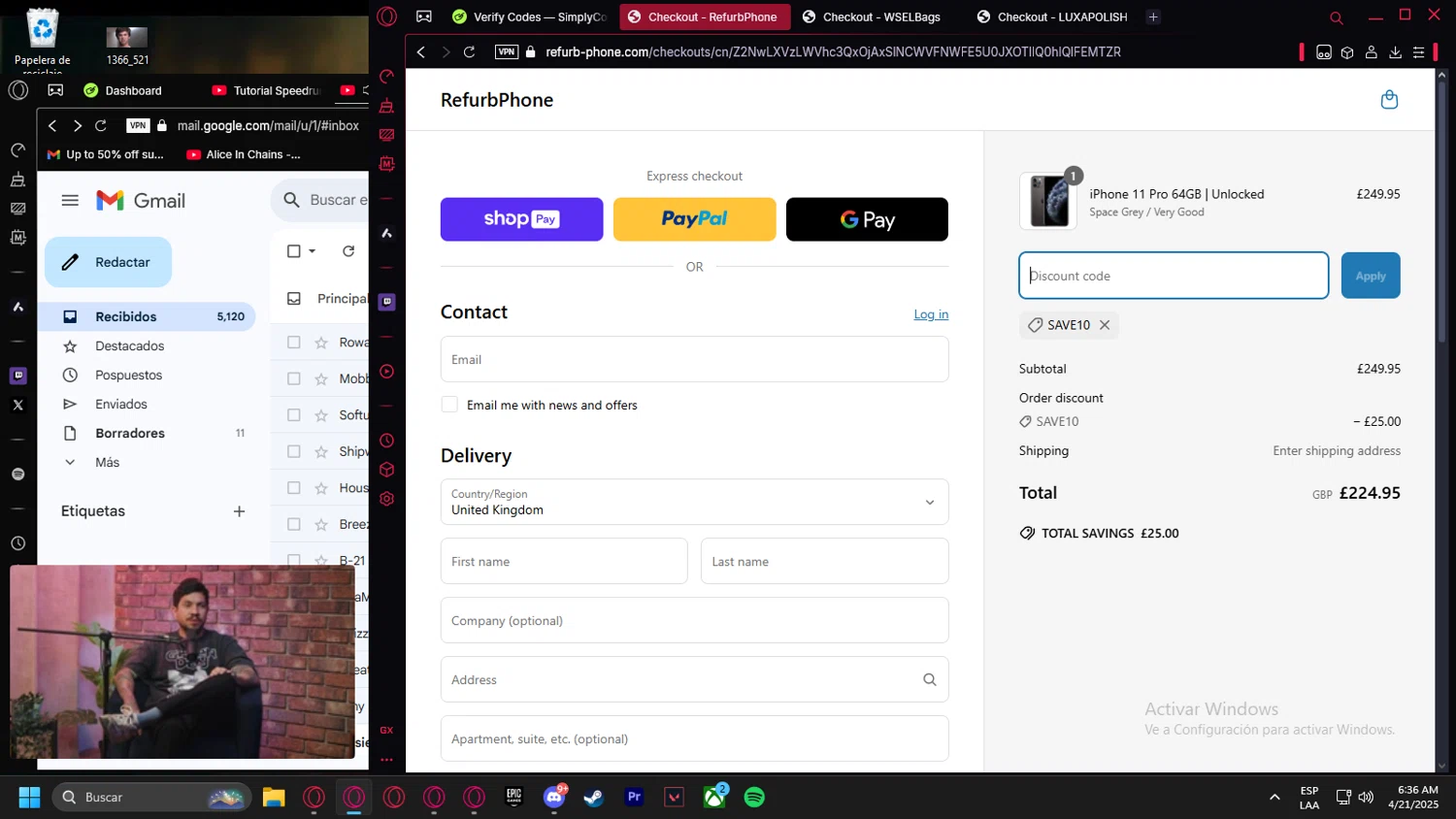1456x819 pixels.
Task: Compose email with Redactar button
Action: coord(108,262)
